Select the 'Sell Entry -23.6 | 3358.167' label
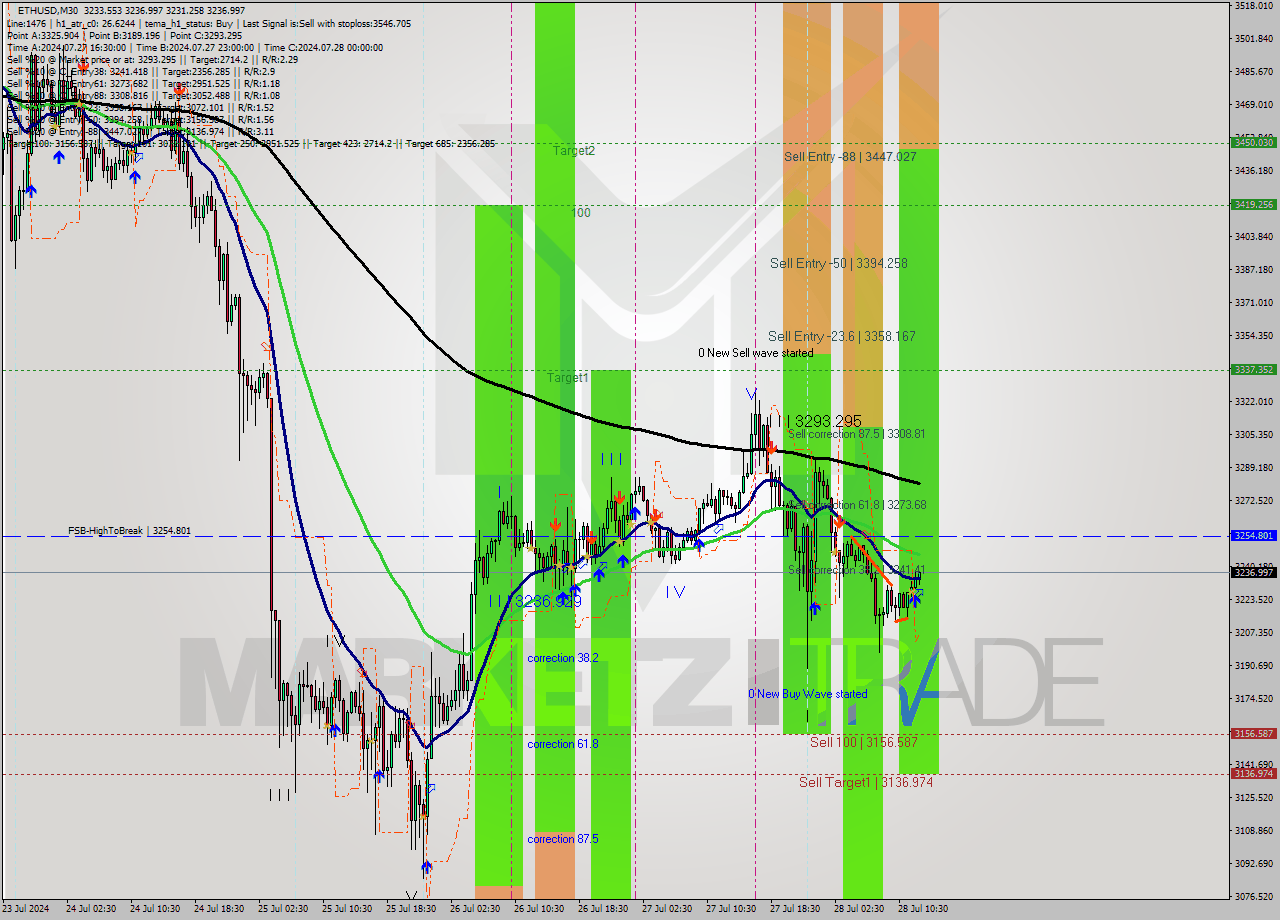The image size is (1280, 920). pos(841,336)
